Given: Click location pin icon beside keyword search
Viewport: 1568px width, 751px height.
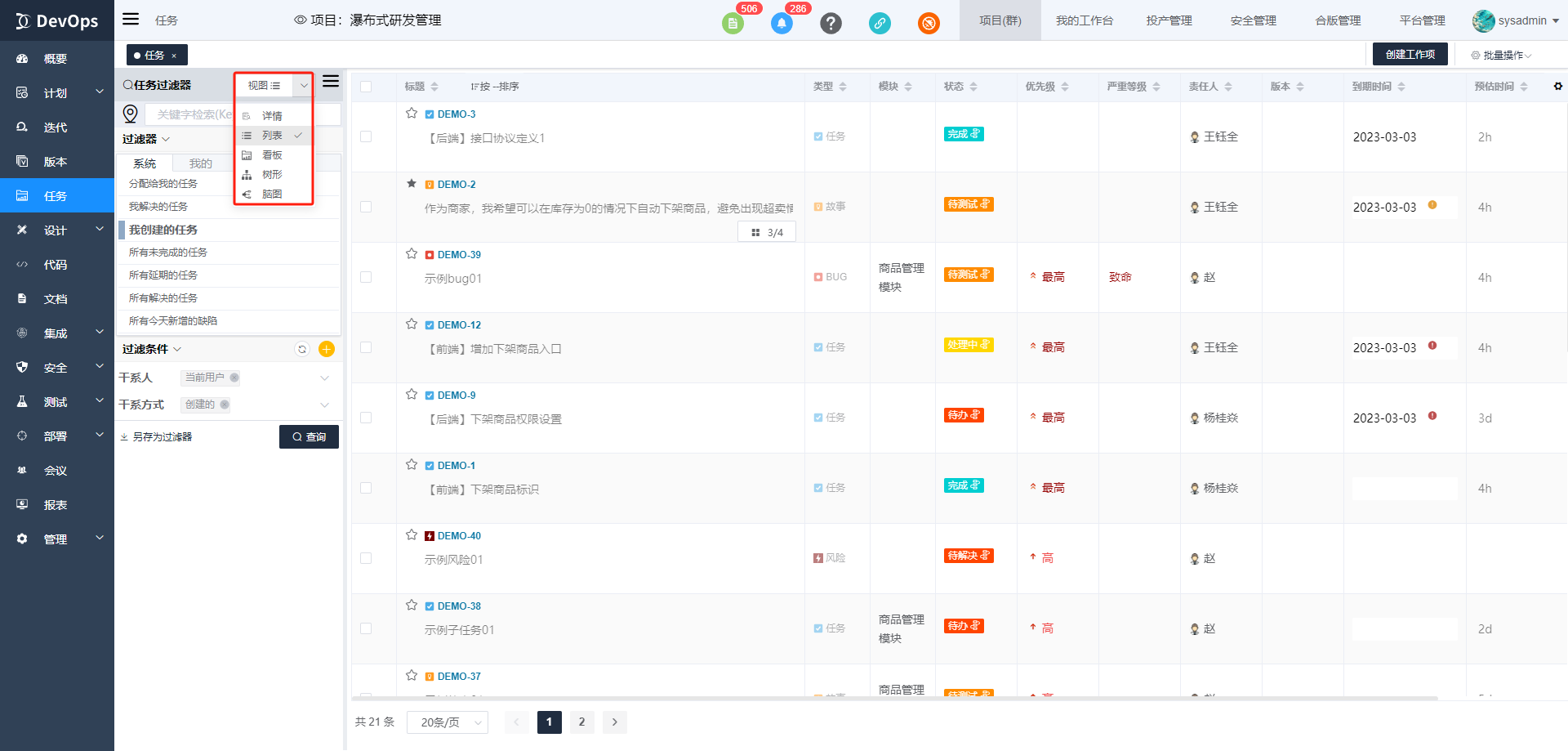Looking at the screenshot, I should [130, 114].
